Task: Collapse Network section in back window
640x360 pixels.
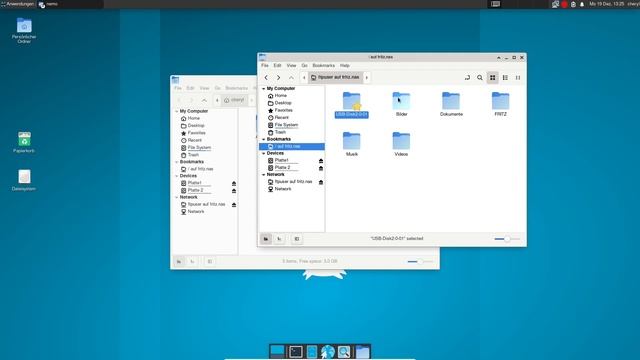Action: [x=177, y=197]
